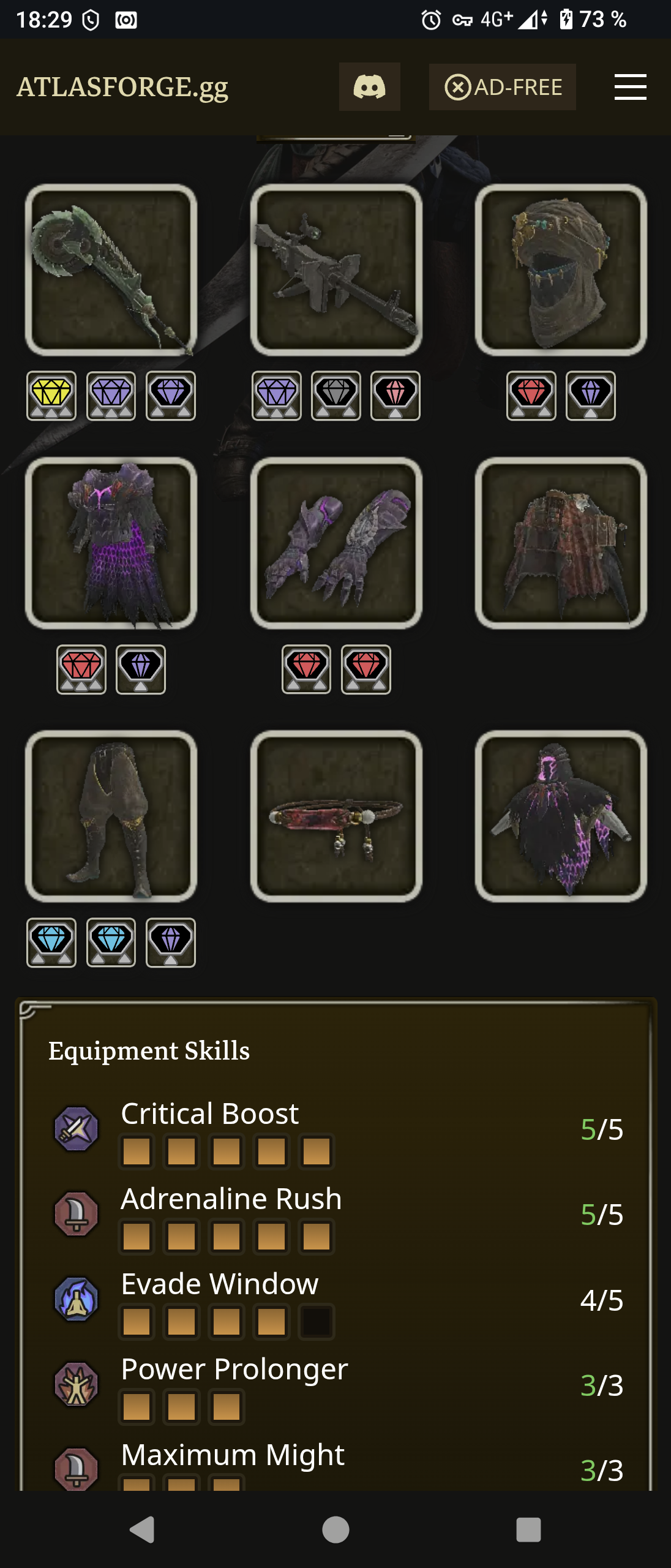
Task: Tap the Android back navigation button
Action: (x=143, y=1529)
